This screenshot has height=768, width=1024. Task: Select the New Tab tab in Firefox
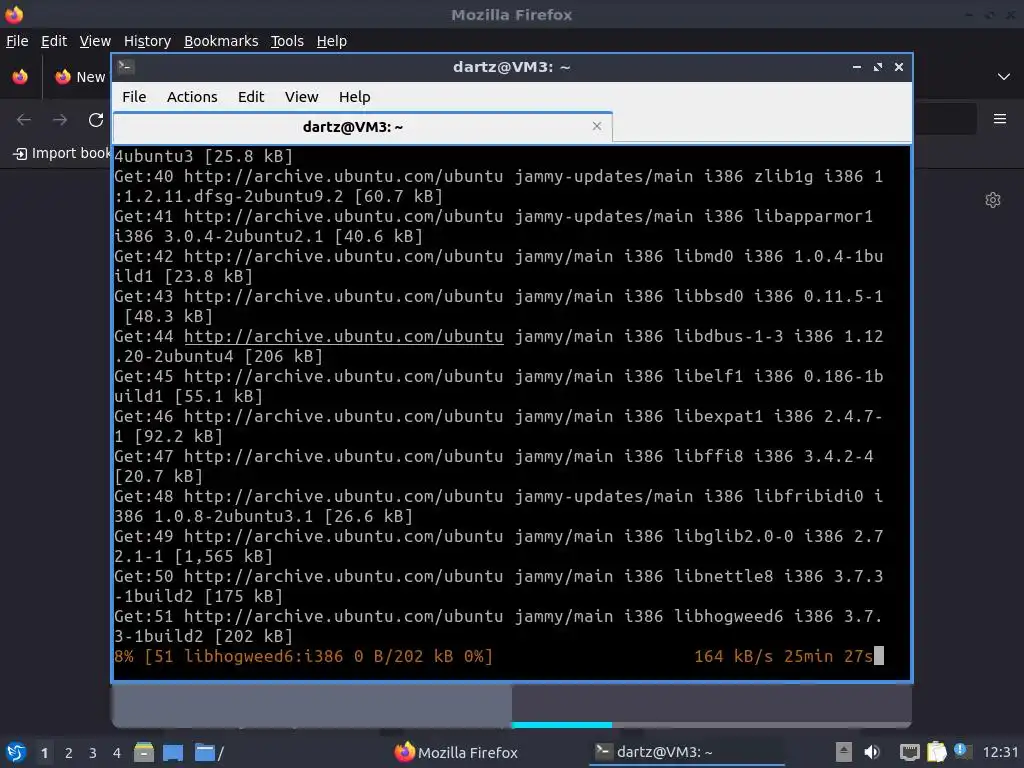(x=80, y=77)
